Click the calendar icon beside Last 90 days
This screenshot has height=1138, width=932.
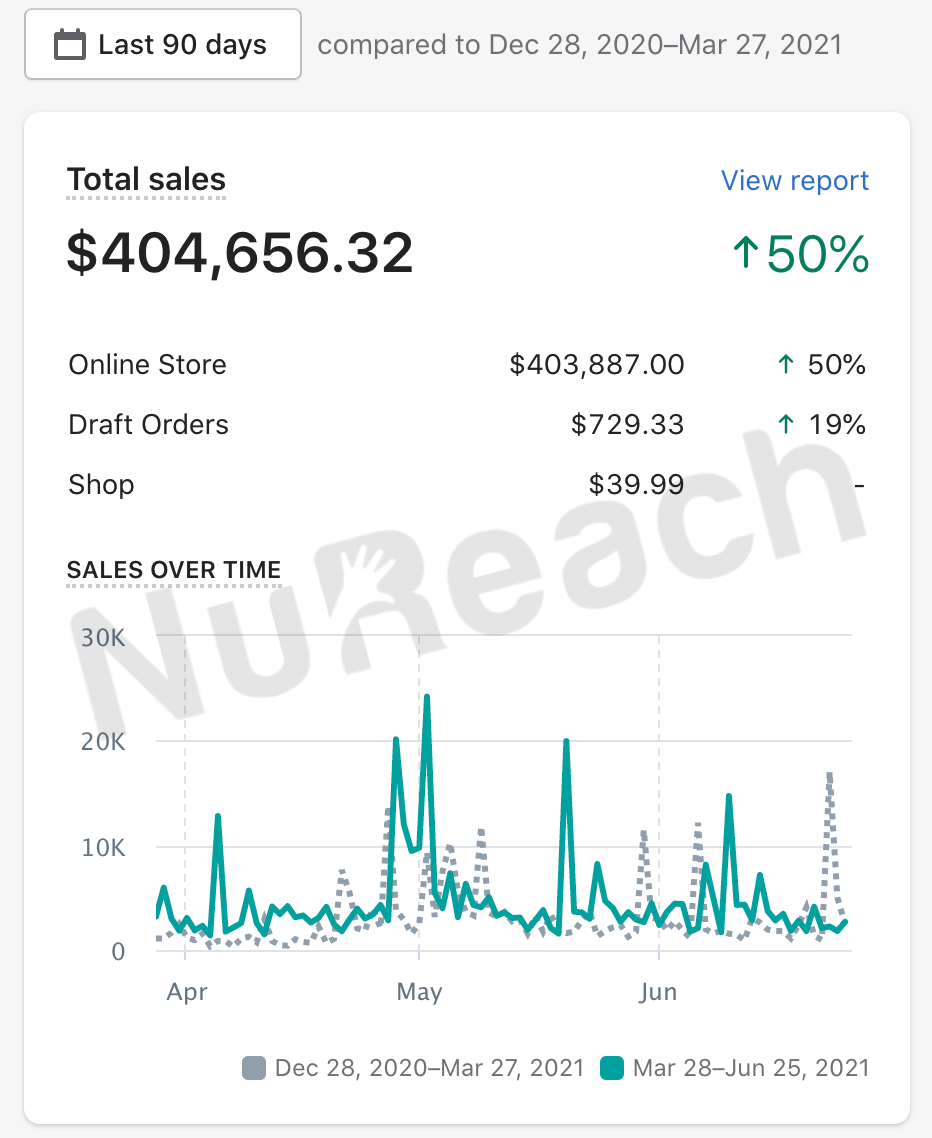pos(70,45)
